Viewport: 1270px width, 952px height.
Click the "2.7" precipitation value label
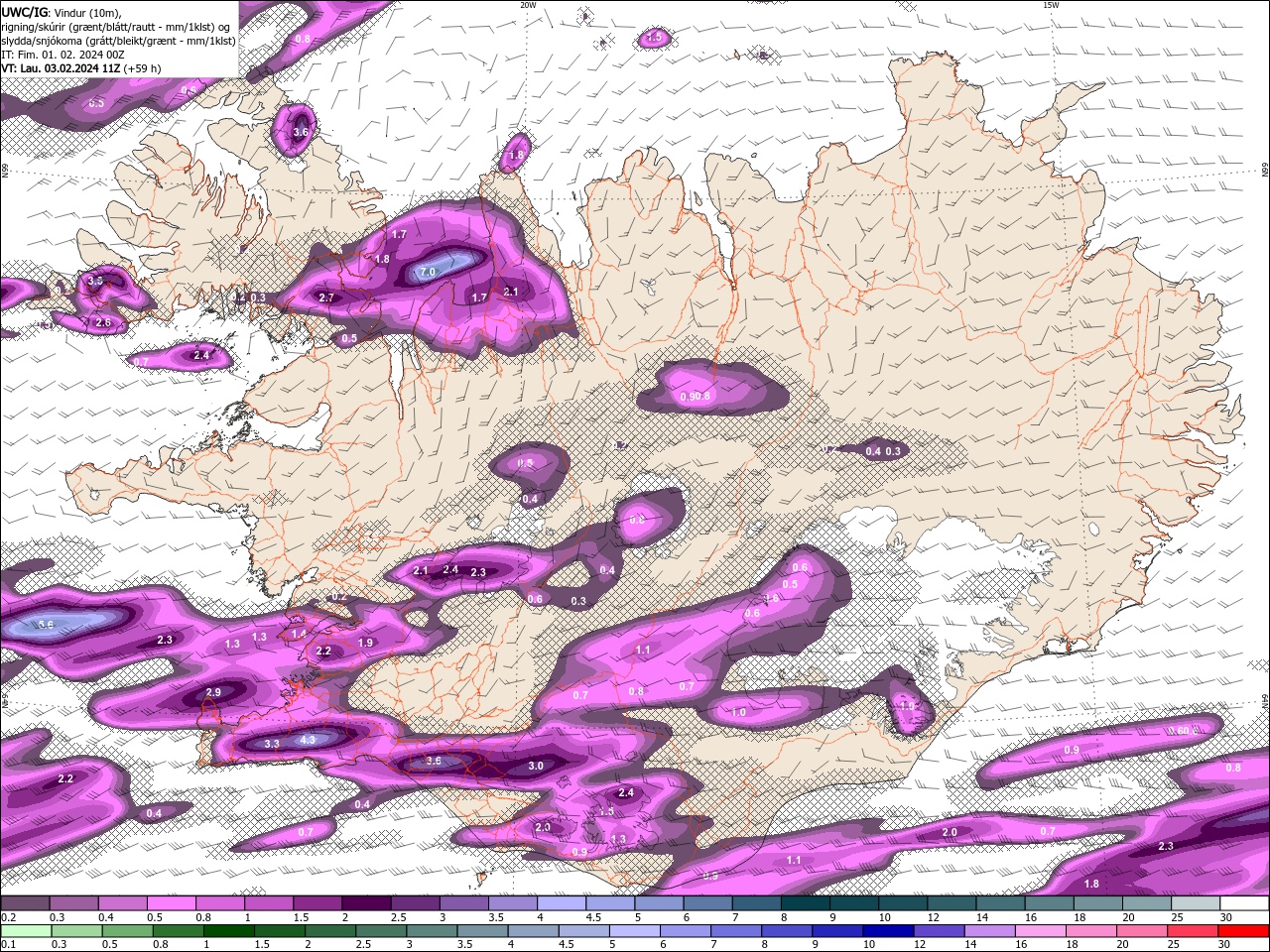(x=326, y=297)
